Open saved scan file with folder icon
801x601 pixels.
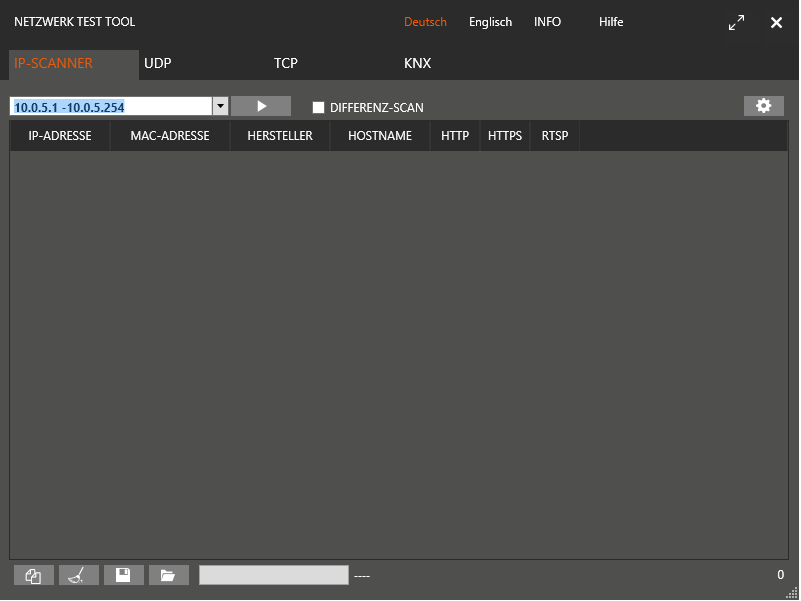[168, 575]
